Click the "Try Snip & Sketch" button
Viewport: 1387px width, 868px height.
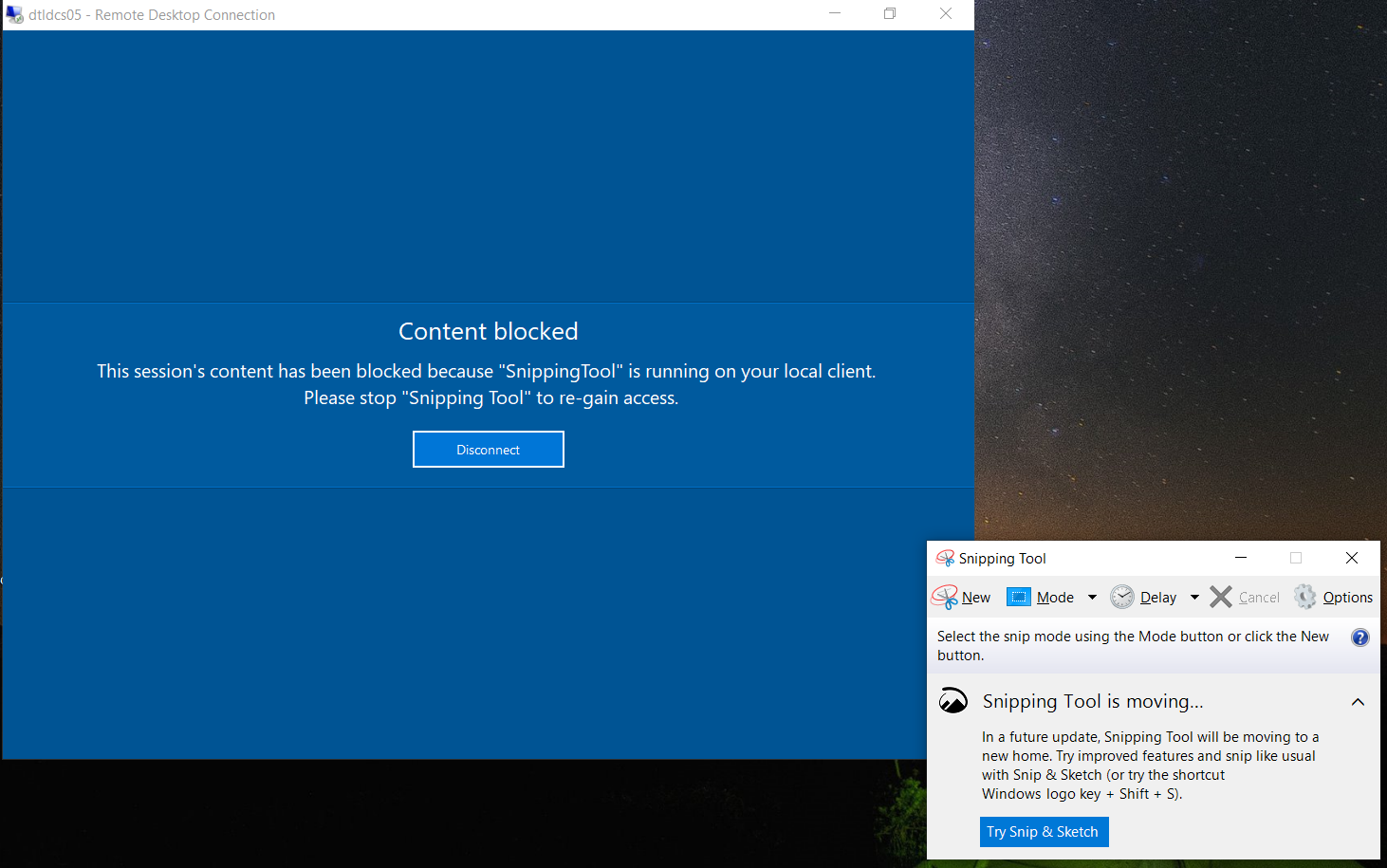1044,832
